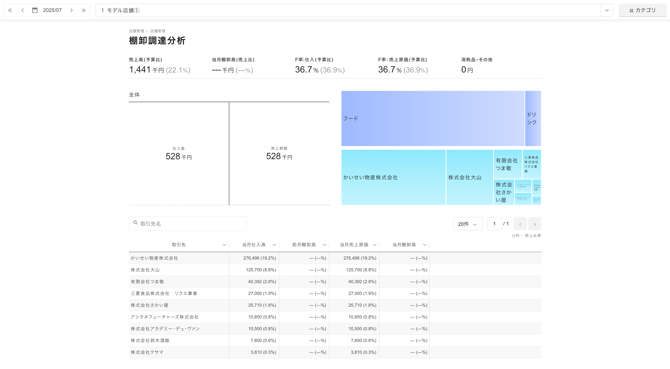This screenshot has width=670, height=369.
Task: Open the 当月仕入高 column sort chevron
Action: point(274,245)
